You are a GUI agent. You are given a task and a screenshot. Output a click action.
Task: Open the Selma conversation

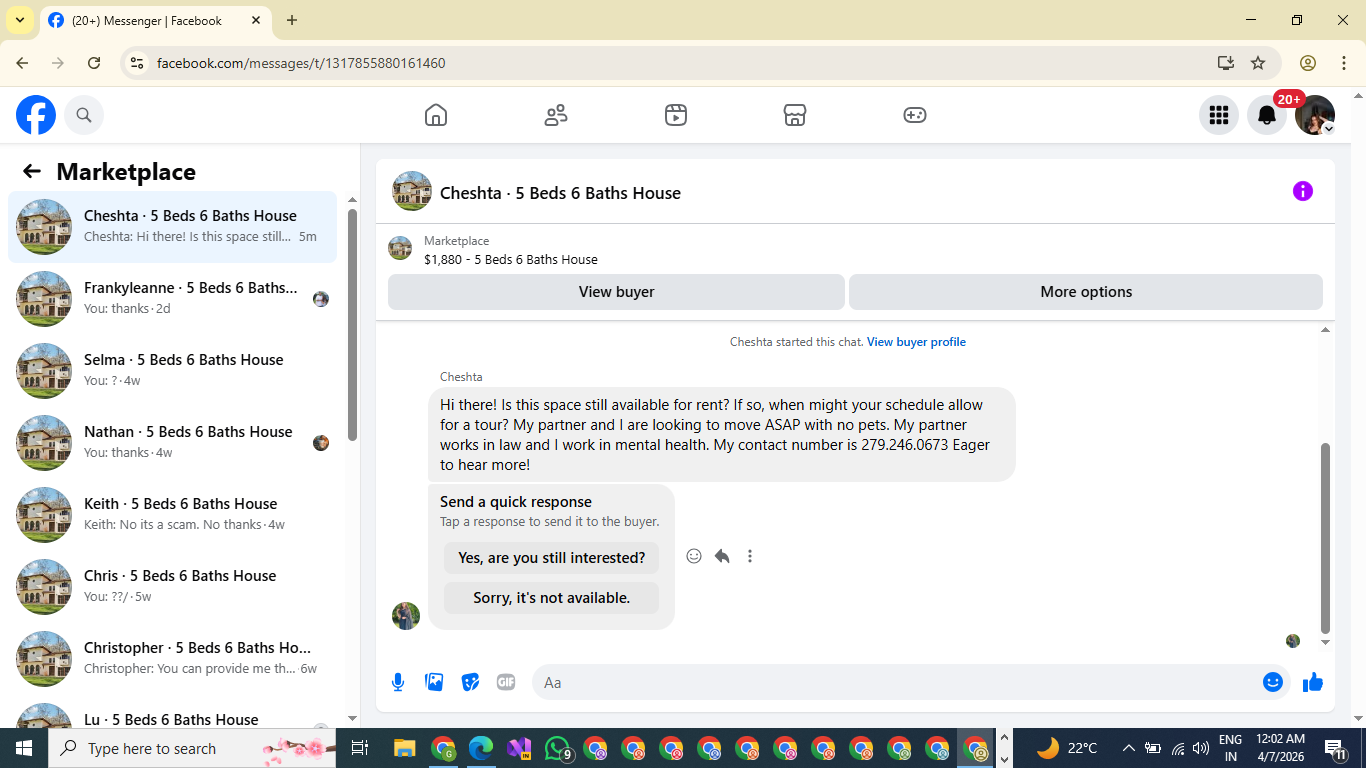(x=172, y=371)
